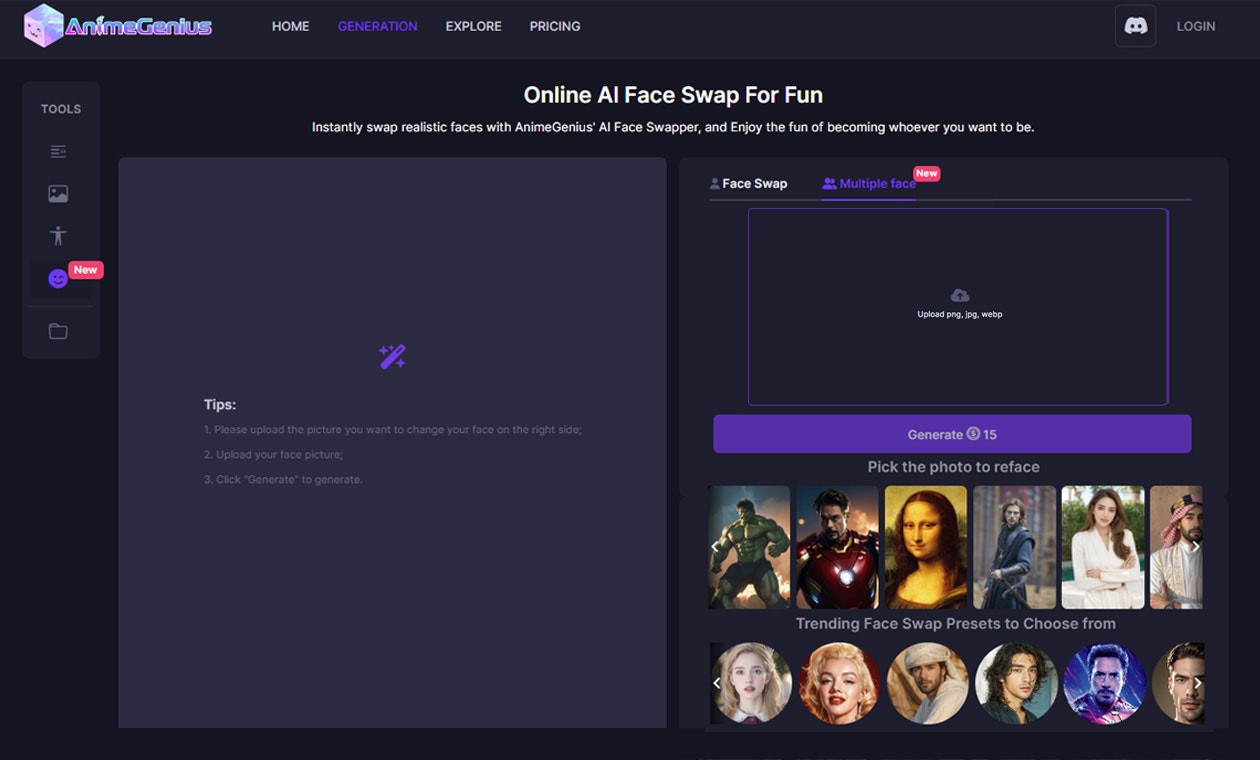This screenshot has height=760, width=1260.
Task: Open the GENERATION menu item
Action: coord(377,26)
